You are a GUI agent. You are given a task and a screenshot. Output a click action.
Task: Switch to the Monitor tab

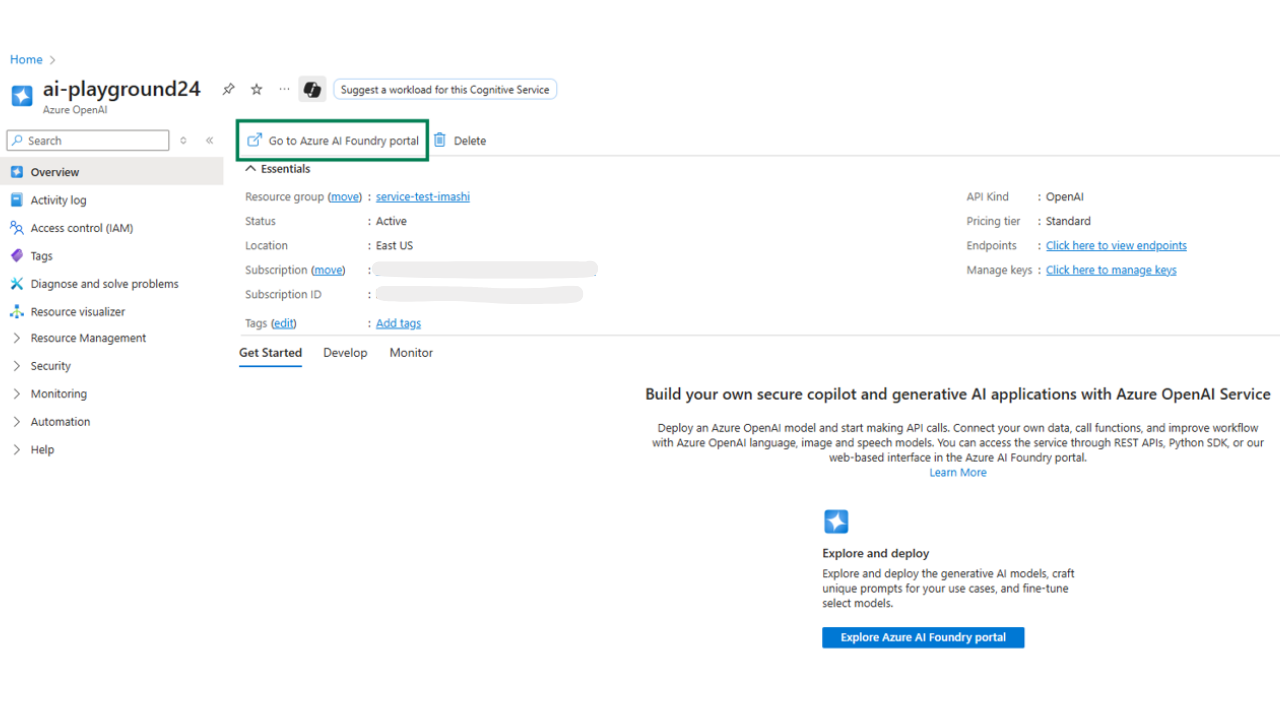tap(411, 353)
